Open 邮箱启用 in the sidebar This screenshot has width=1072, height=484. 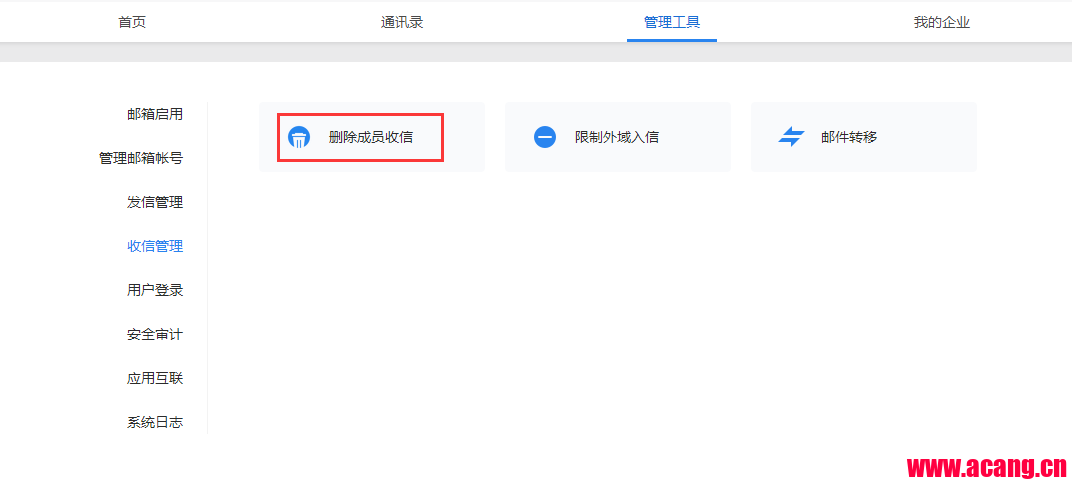coord(155,114)
